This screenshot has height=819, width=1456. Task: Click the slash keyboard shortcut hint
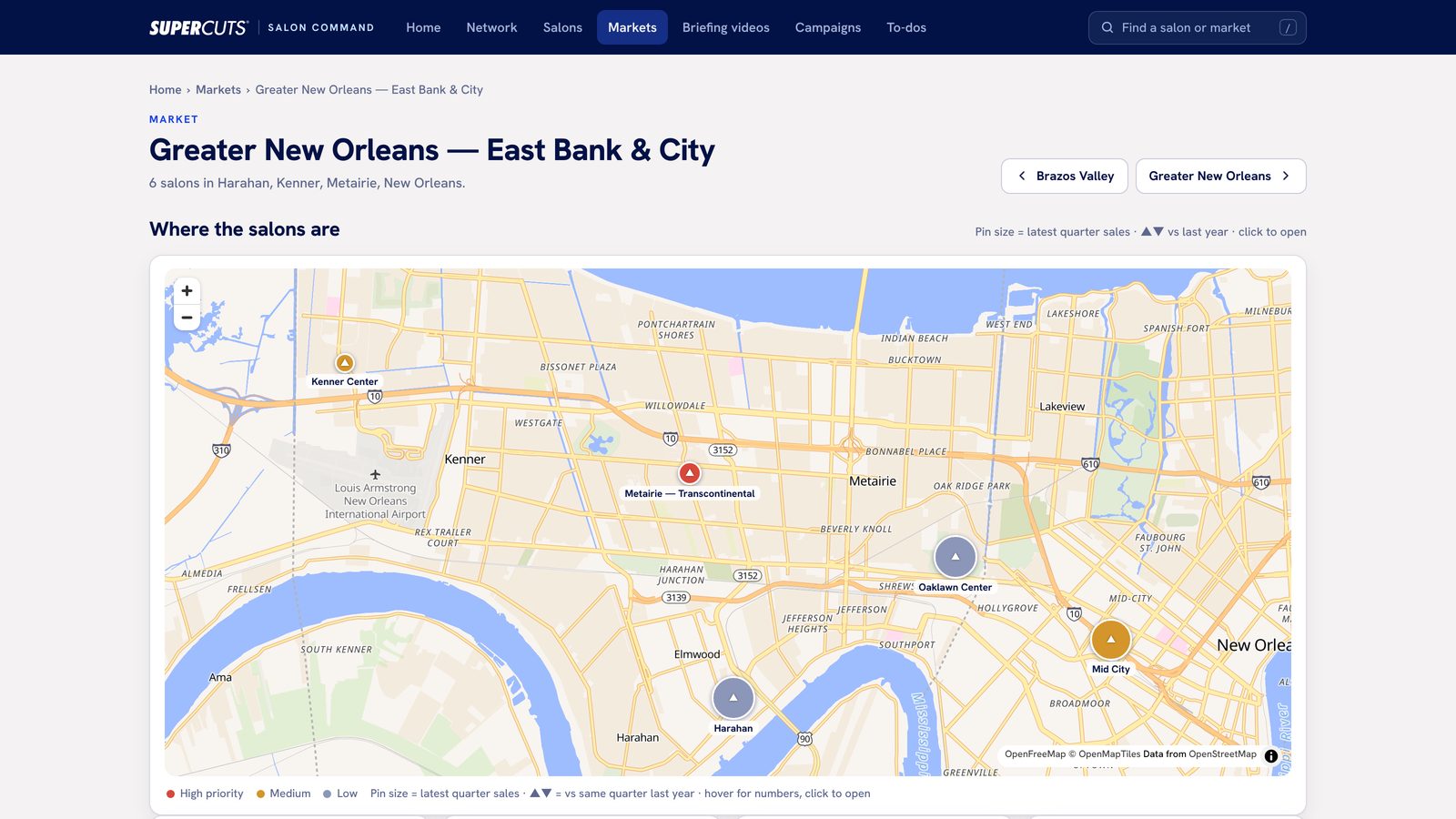click(1288, 27)
